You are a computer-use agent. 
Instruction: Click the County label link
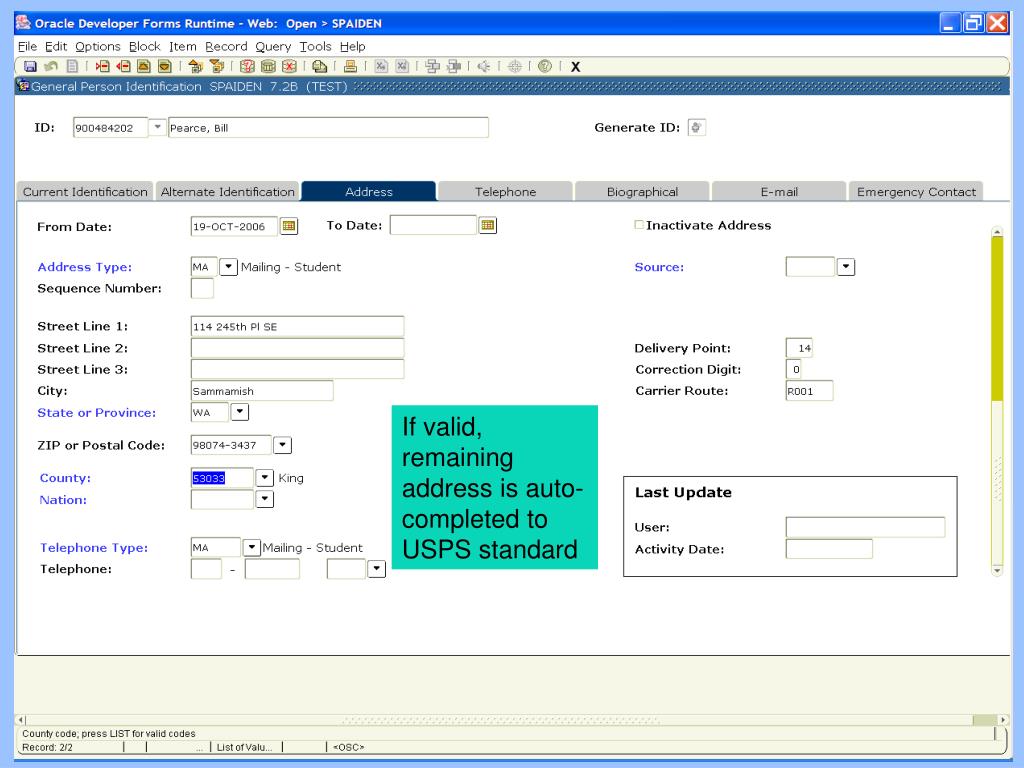pos(65,477)
